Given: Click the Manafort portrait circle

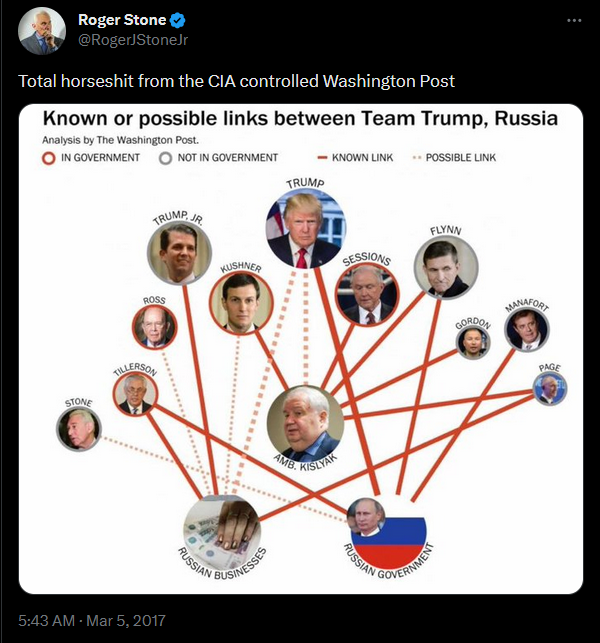Looking at the screenshot, I should click(527, 330).
